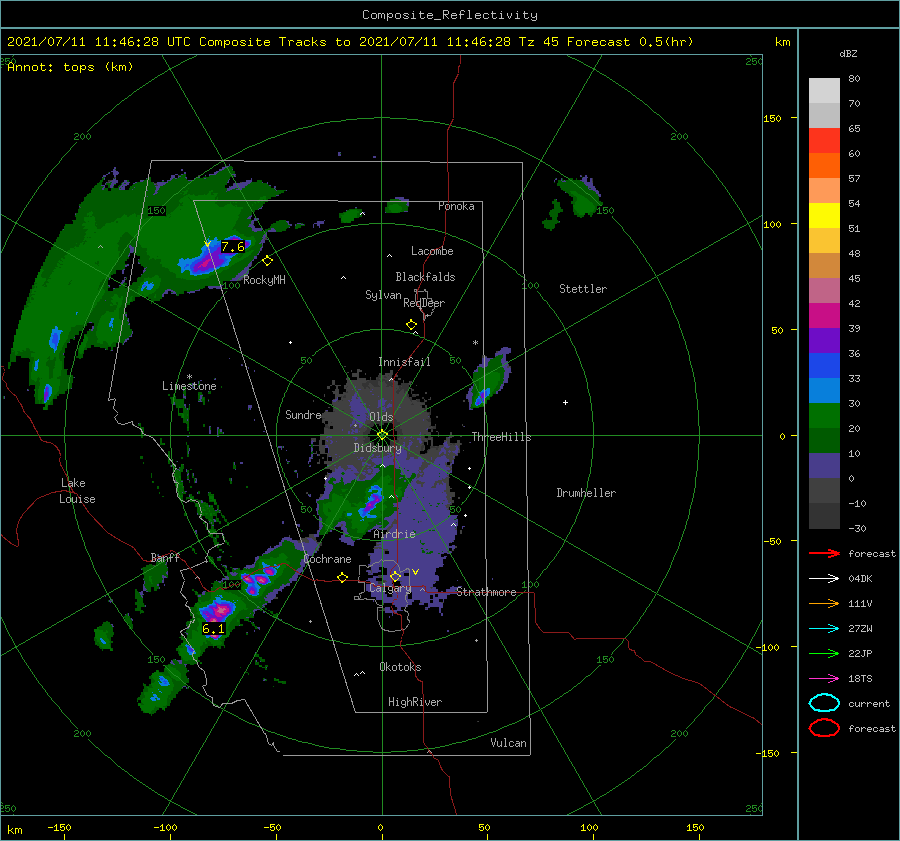Viewport: 900px width, 841px height.
Task: Click the timestamp header text
Action: [x=350, y=42]
